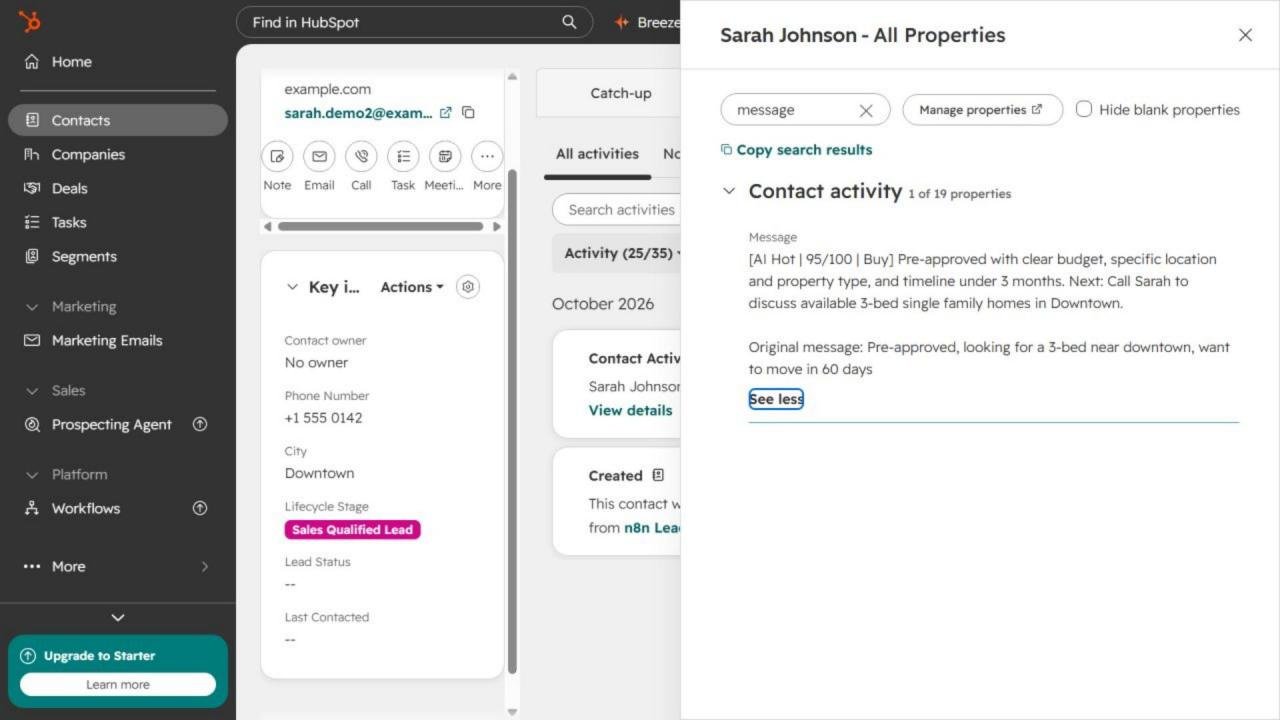Image resolution: width=1280 pixels, height=720 pixels.
Task: Click Prospecting Agent upgrade arrow icon
Action: click(200, 424)
